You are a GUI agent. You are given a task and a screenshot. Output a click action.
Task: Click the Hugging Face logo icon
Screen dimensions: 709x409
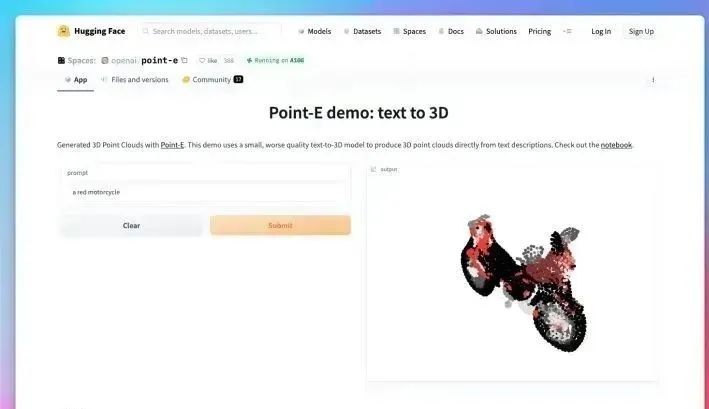(64, 31)
